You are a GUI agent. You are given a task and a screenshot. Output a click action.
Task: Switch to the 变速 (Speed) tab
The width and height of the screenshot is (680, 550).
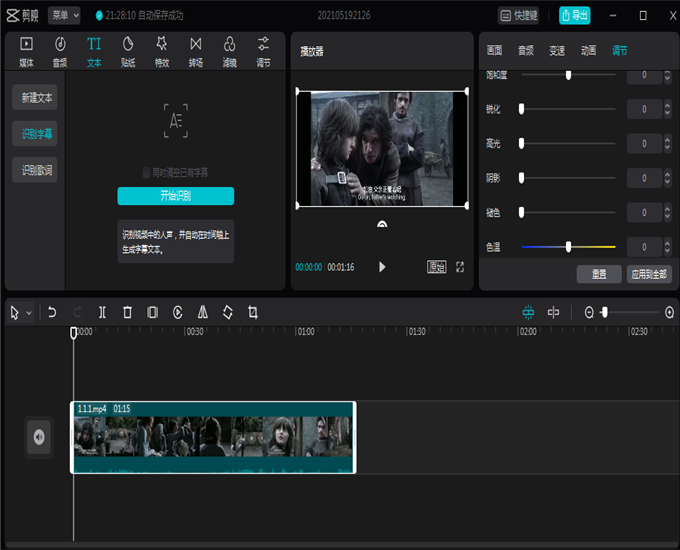(557, 50)
